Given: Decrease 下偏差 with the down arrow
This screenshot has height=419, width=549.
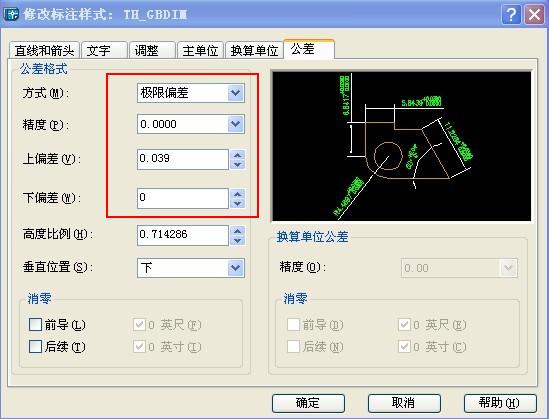Looking at the screenshot, I should (x=237, y=203).
